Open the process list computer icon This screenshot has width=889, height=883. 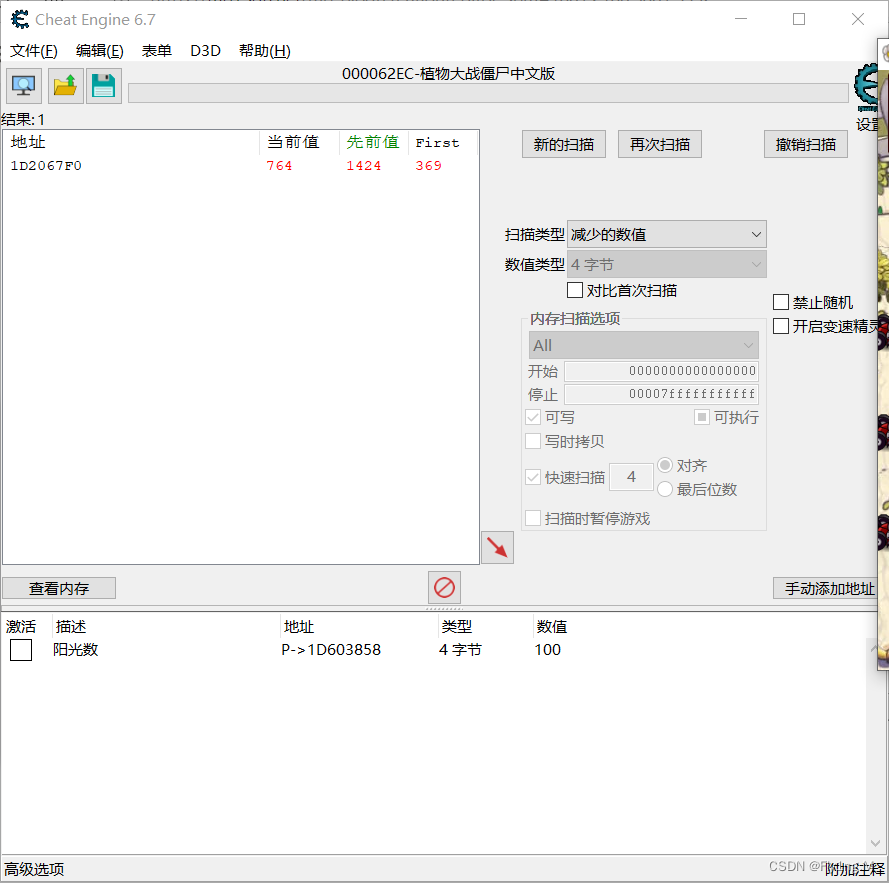(24, 86)
